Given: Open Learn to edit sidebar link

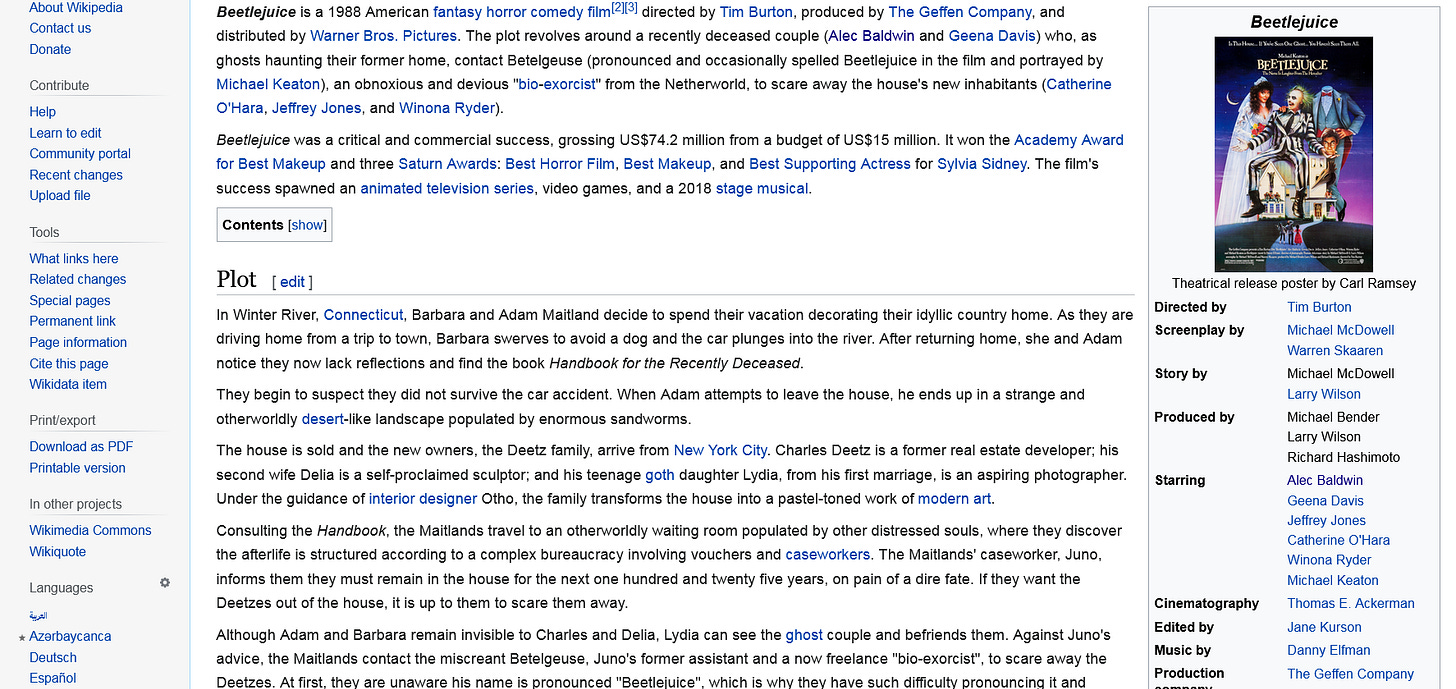Looking at the screenshot, I should tap(65, 133).
